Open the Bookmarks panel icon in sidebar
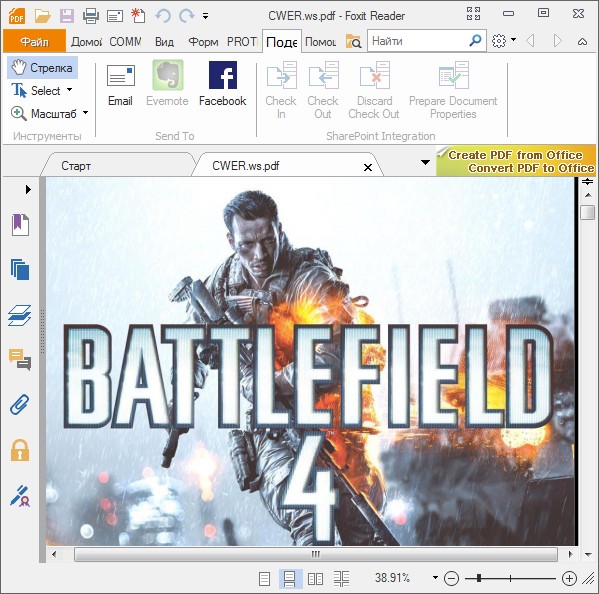This screenshot has height=594, width=599. [x=20, y=225]
